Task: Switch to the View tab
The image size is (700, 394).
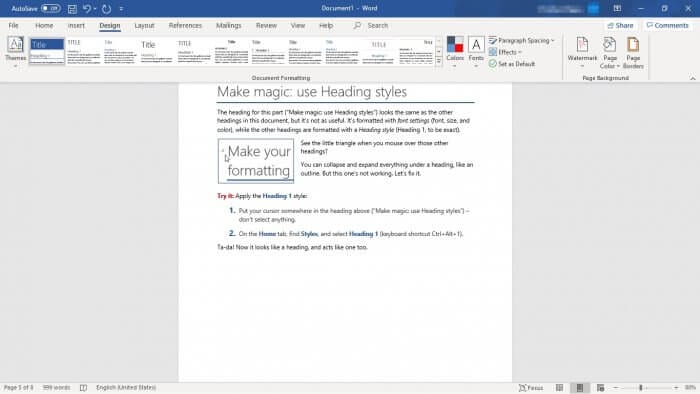Action: click(298, 25)
